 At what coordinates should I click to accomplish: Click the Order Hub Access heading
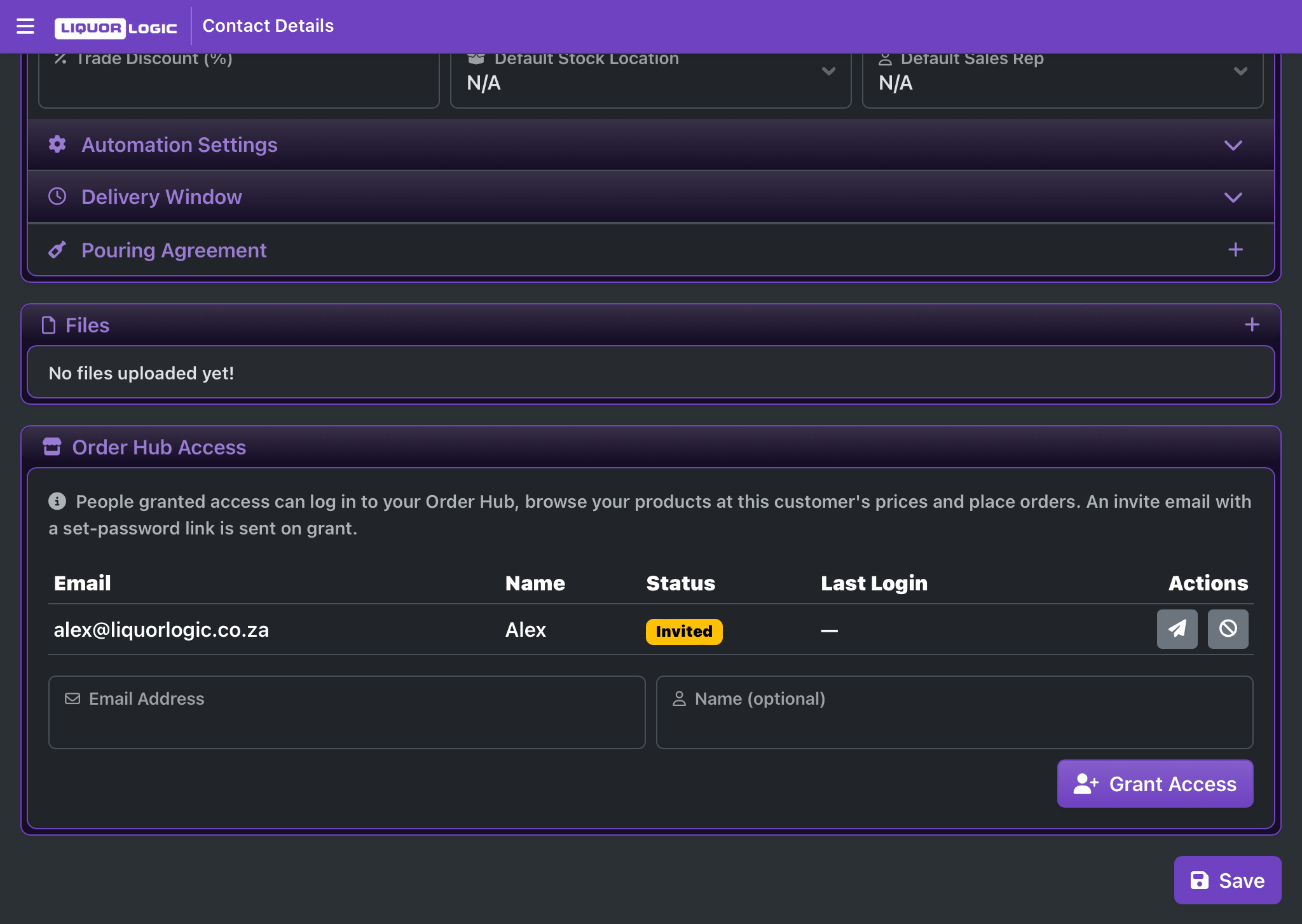tap(159, 447)
